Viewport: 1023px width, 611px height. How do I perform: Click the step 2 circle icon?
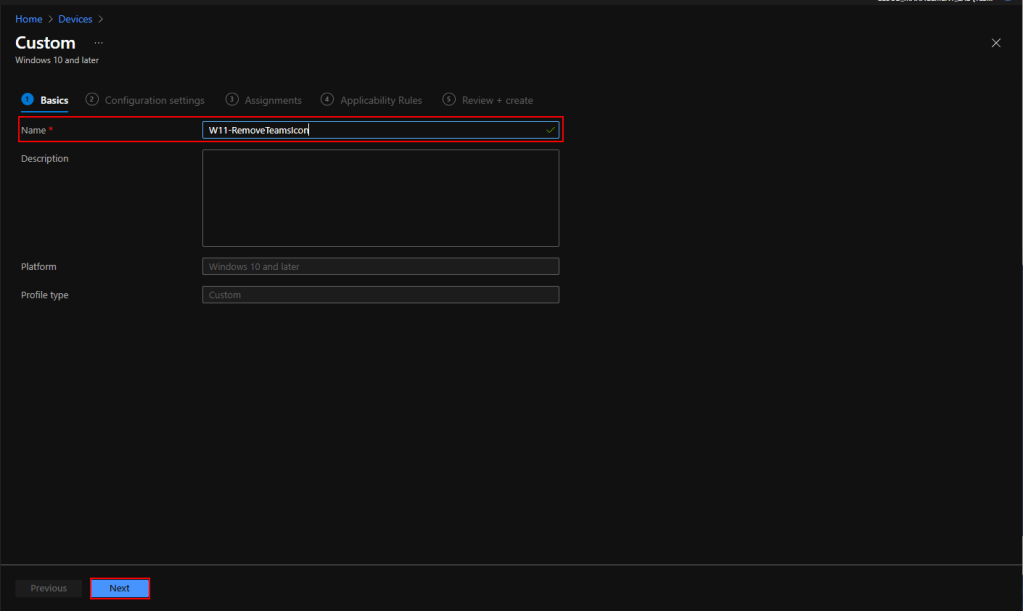pyautogui.click(x=92, y=99)
